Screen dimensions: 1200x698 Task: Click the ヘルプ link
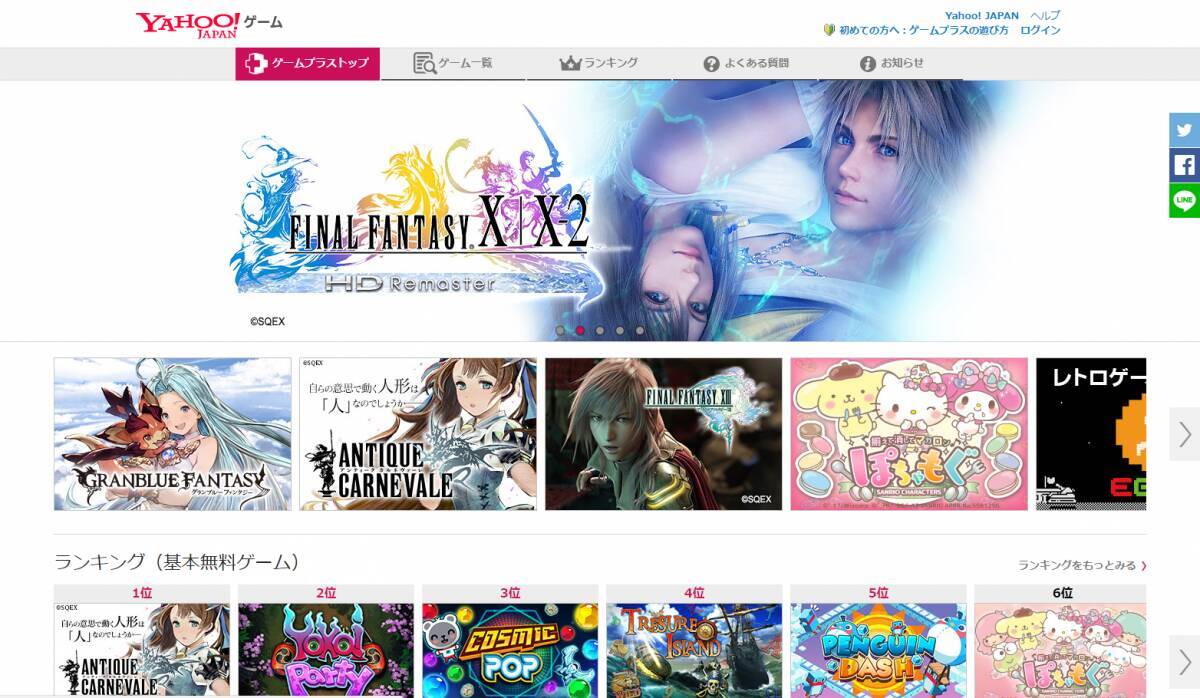[1046, 15]
